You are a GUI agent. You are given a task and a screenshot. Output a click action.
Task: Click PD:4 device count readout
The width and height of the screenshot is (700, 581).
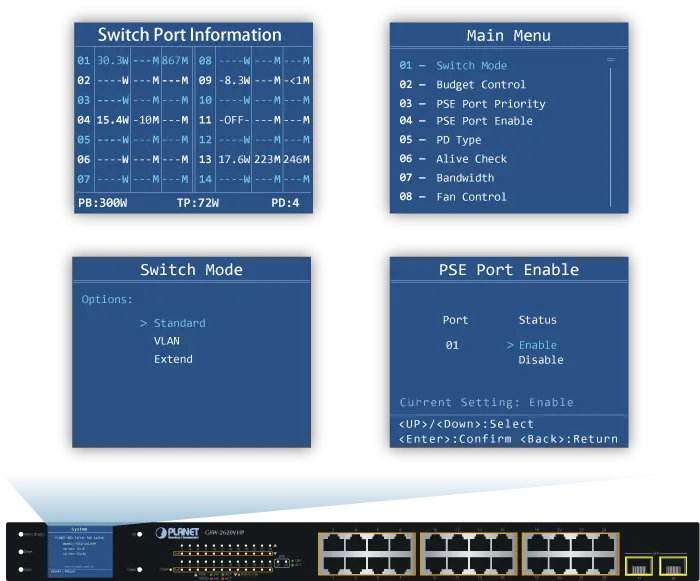(x=285, y=203)
